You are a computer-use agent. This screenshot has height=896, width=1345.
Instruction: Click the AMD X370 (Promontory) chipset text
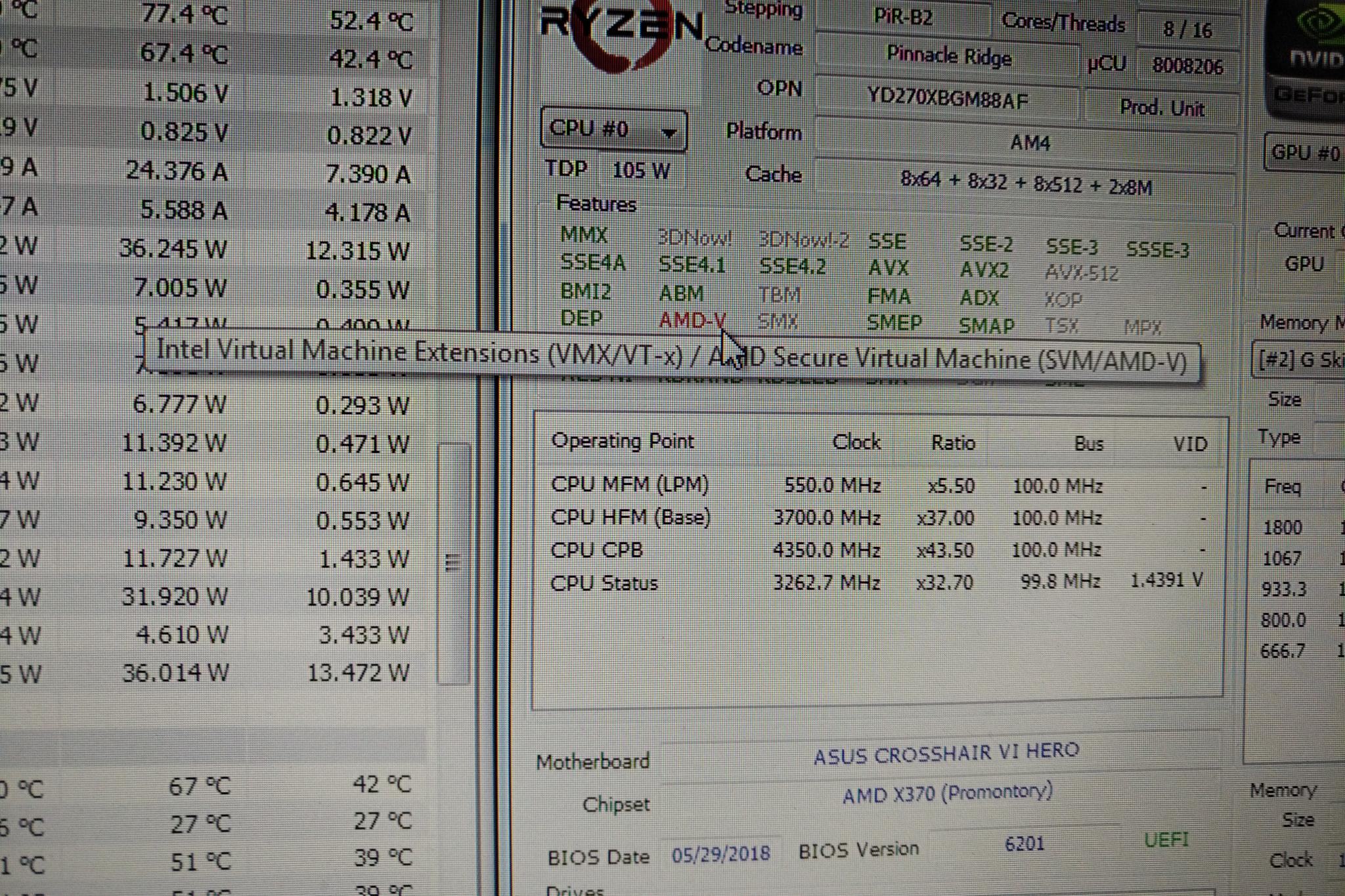coord(946,794)
